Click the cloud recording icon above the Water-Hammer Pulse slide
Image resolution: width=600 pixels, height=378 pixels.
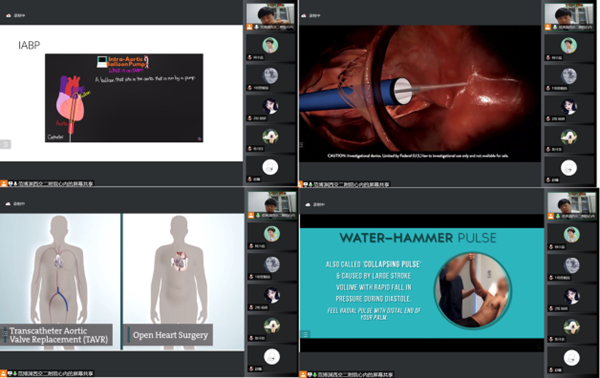tap(308, 205)
